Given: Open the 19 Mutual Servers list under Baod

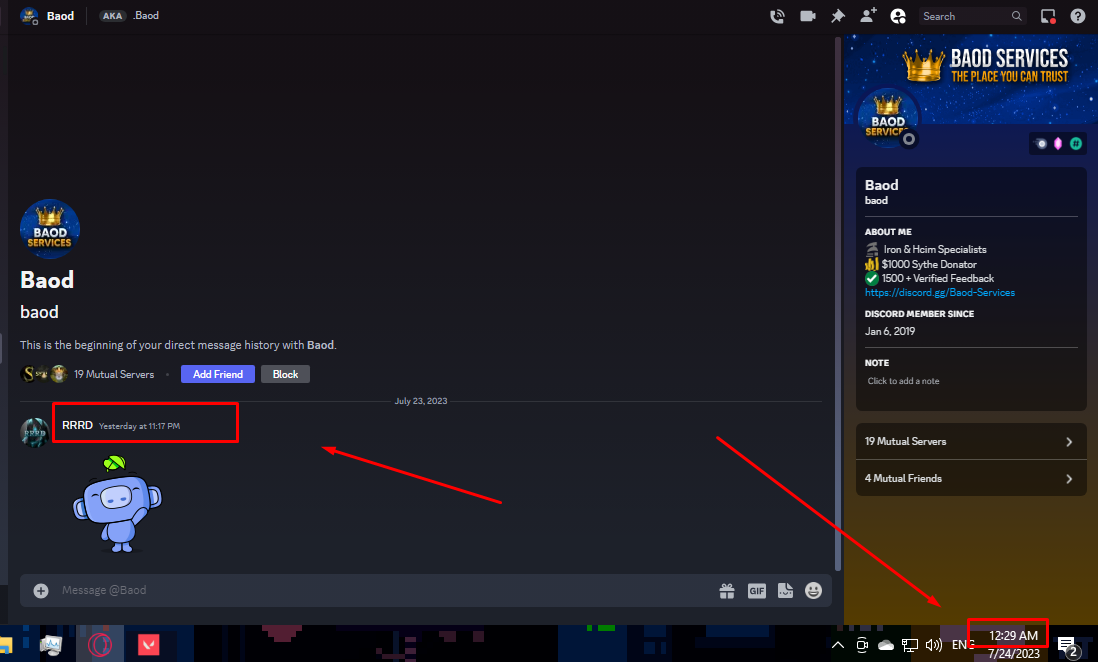Looking at the screenshot, I should pyautogui.click(x=114, y=374).
